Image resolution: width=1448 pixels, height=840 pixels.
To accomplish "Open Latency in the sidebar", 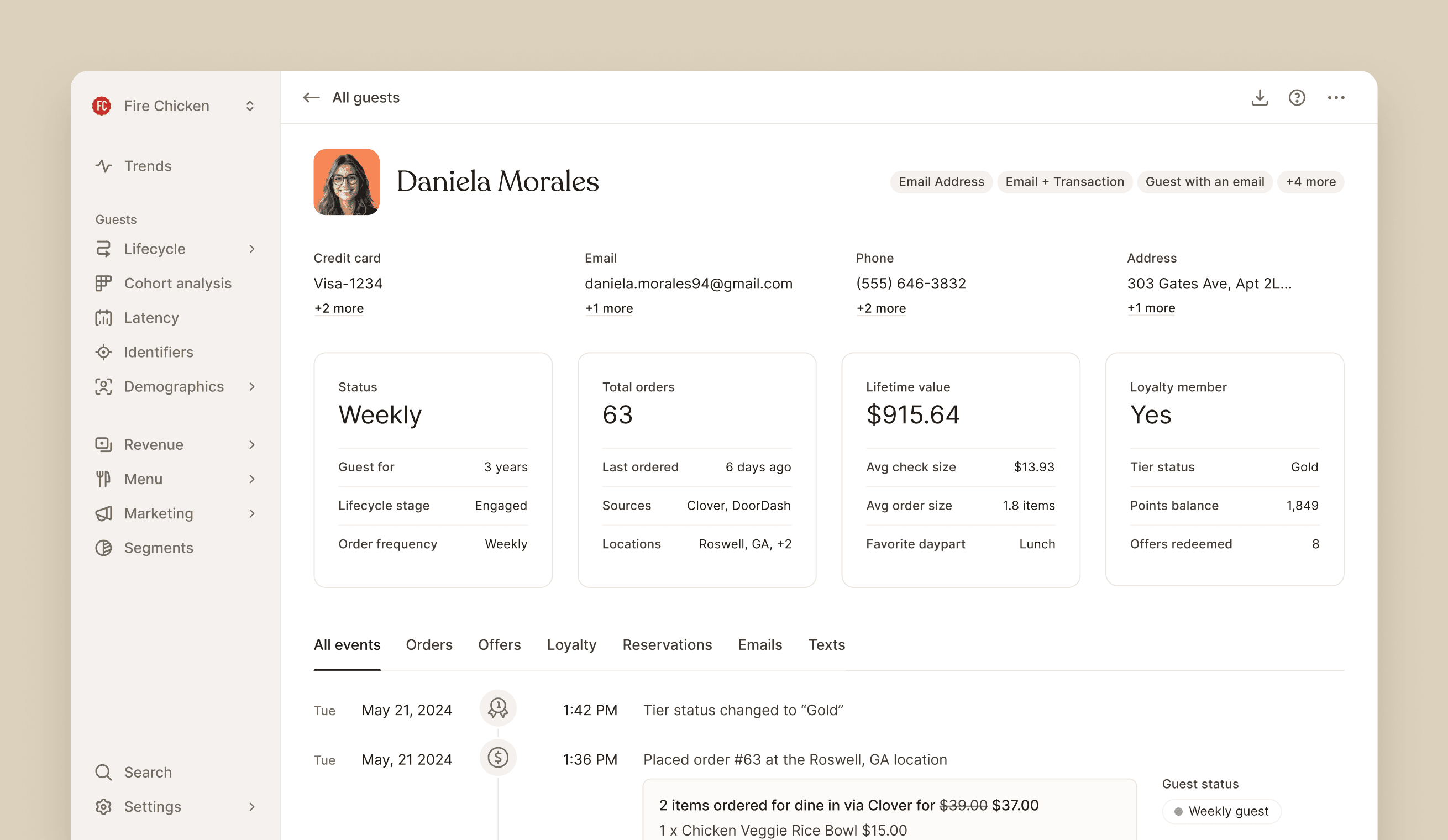I will pos(151,318).
